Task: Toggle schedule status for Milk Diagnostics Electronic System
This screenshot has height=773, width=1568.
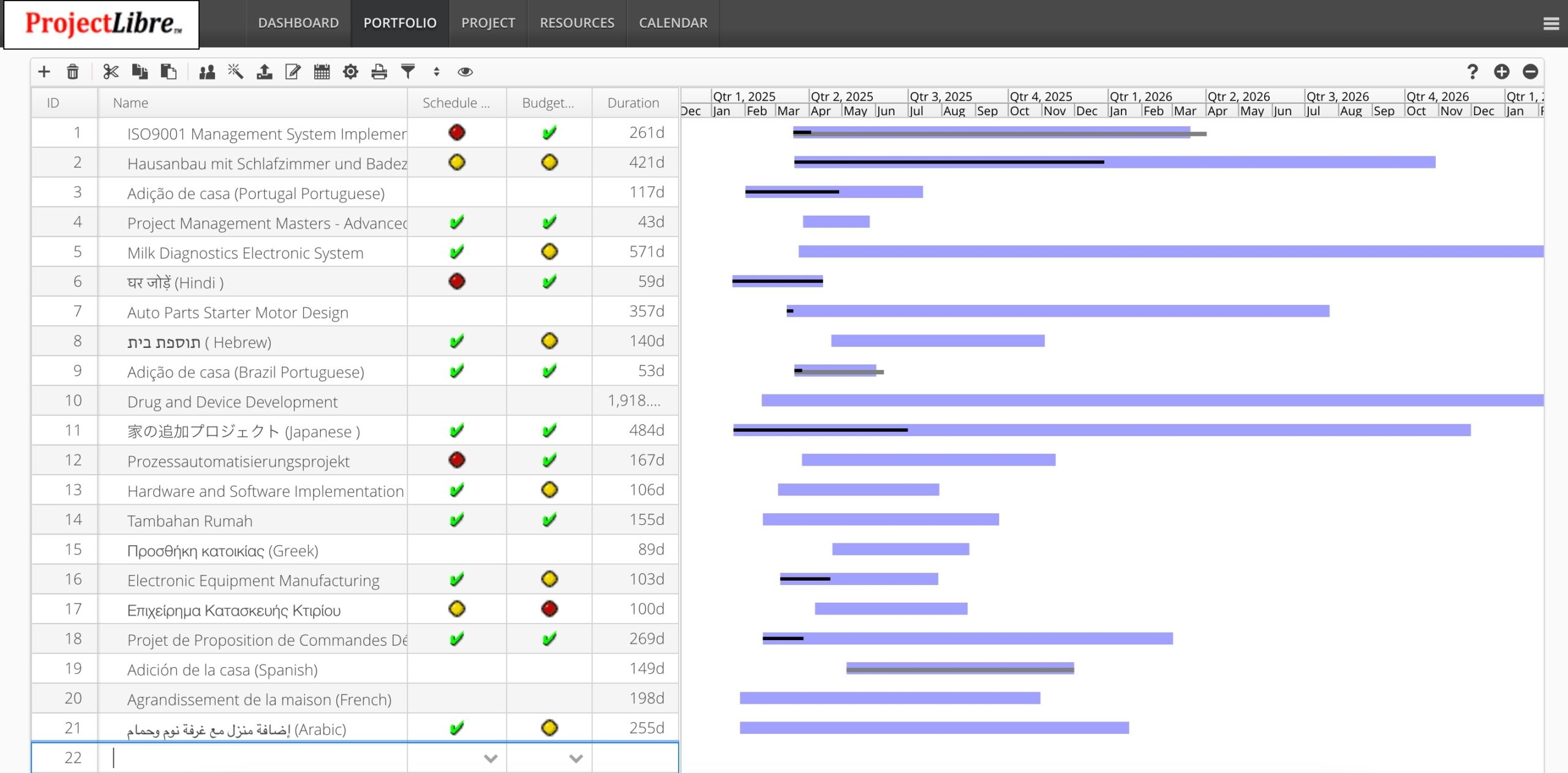Action: [456, 251]
